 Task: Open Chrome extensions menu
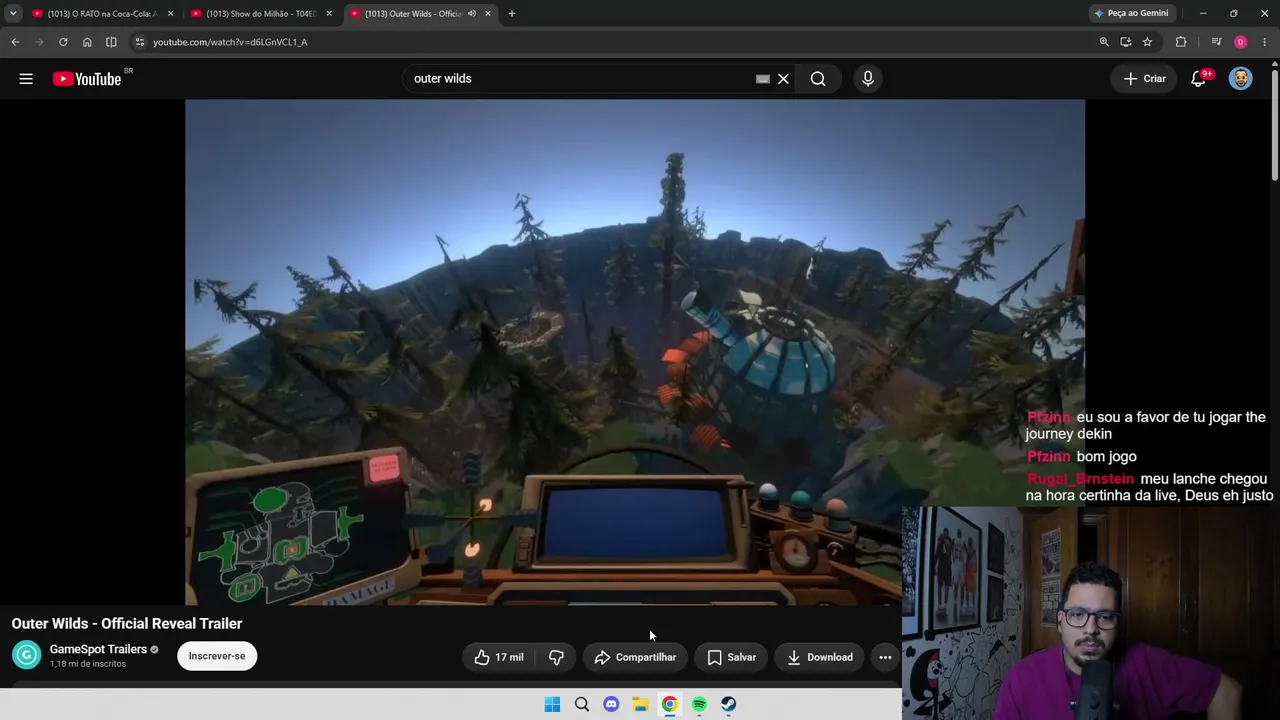(1181, 42)
